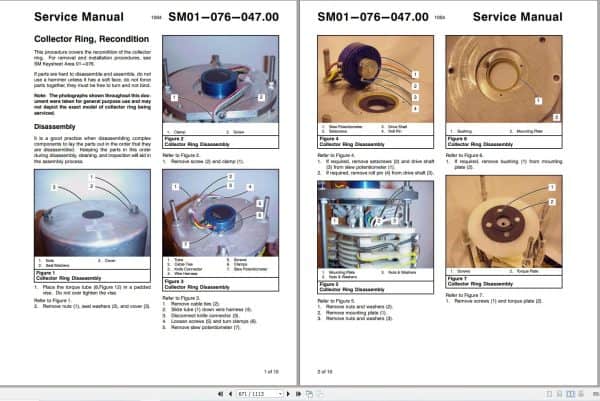Click the greyed-out next view icon
600x401 pixels.
(x=320, y=394)
